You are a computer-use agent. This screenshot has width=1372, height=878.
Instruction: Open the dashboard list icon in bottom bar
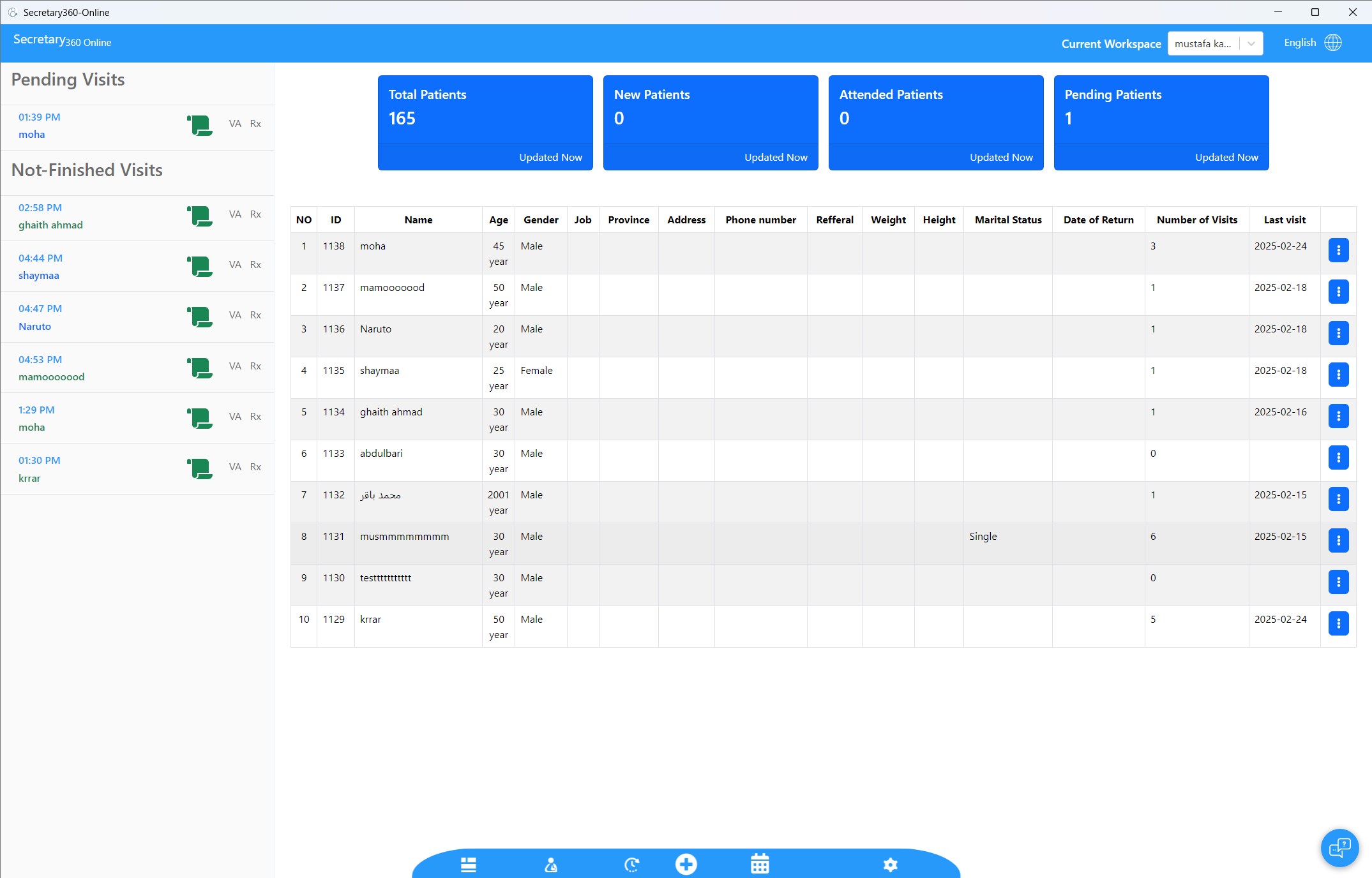coord(469,865)
